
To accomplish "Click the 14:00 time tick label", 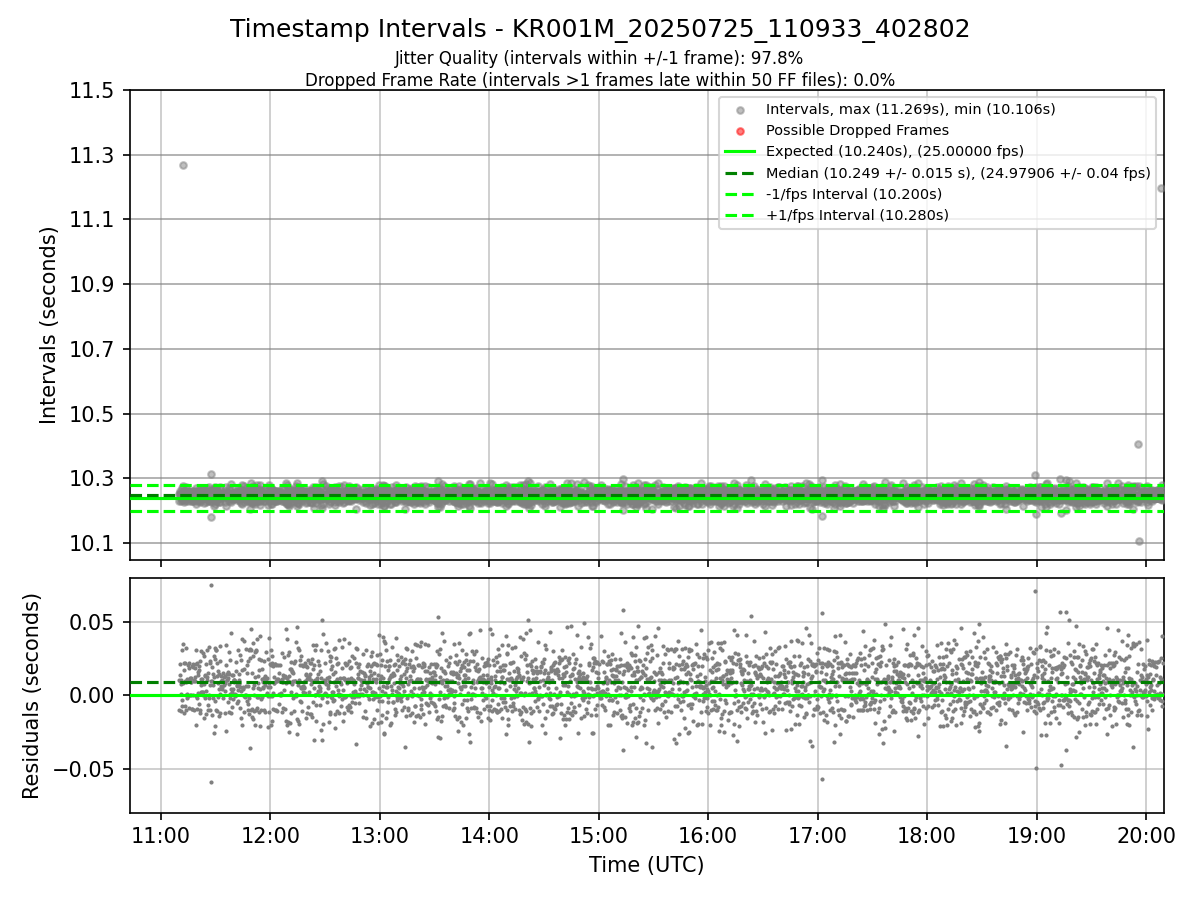I will (489, 836).
